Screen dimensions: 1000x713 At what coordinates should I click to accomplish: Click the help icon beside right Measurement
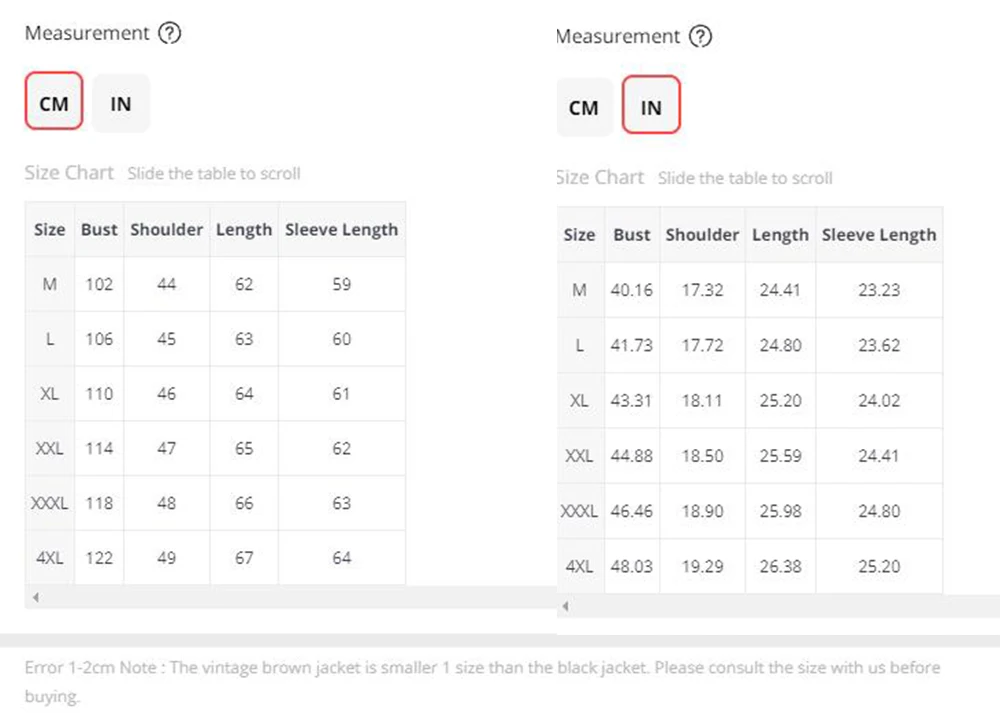point(700,36)
